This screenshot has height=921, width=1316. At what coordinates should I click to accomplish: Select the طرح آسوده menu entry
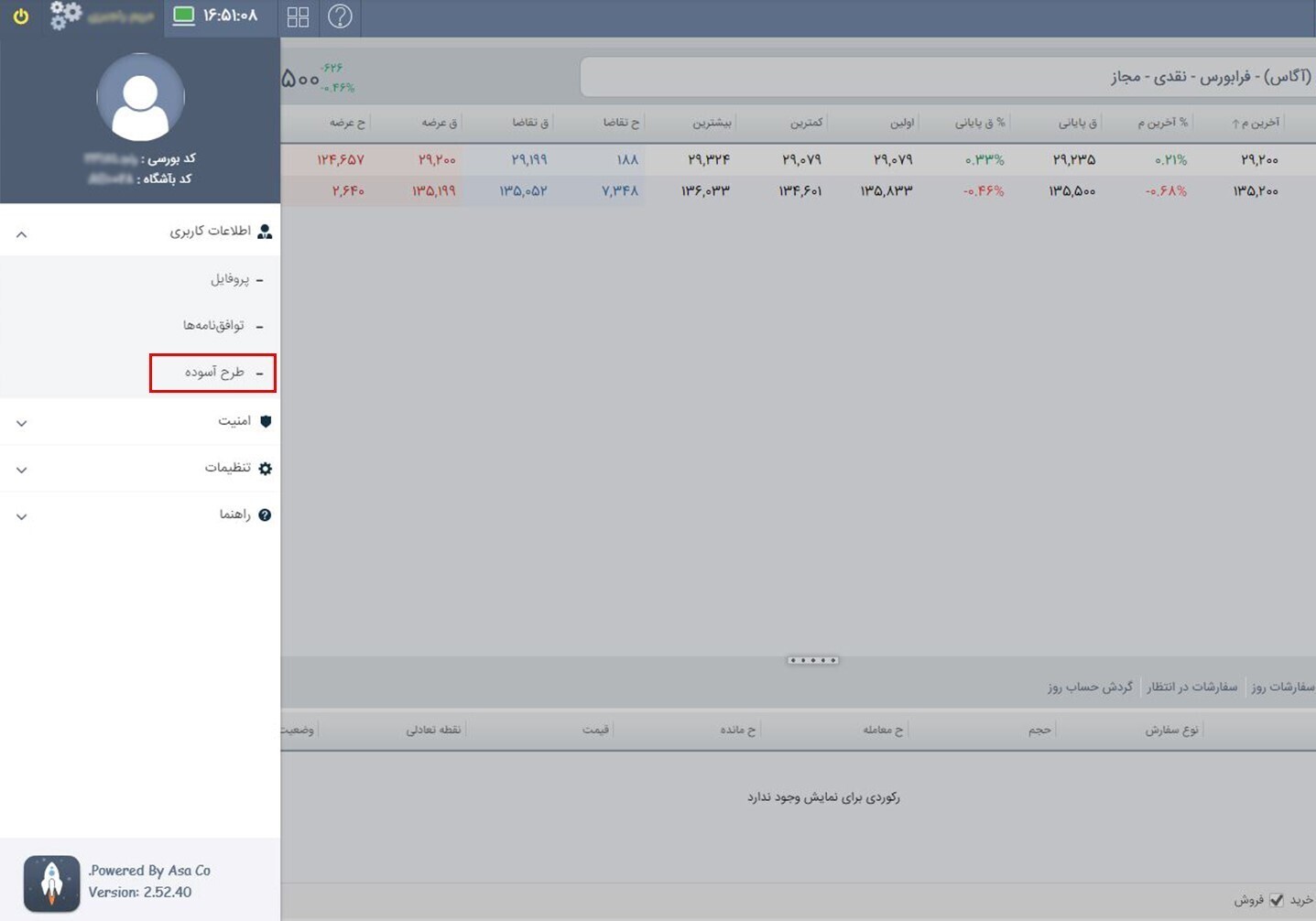[x=214, y=373]
